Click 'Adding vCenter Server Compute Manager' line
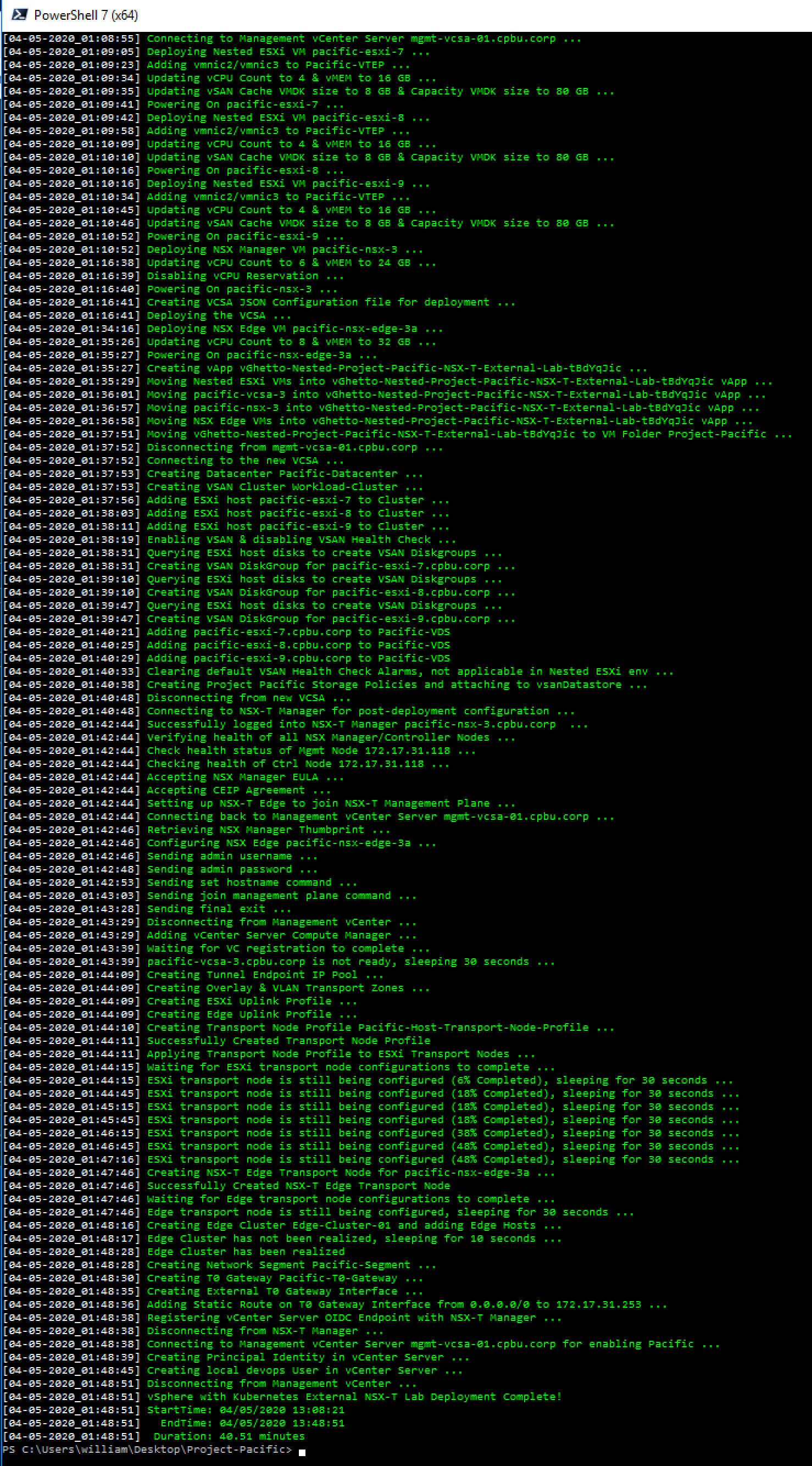The height and width of the screenshot is (1466, 812). click(x=209, y=936)
